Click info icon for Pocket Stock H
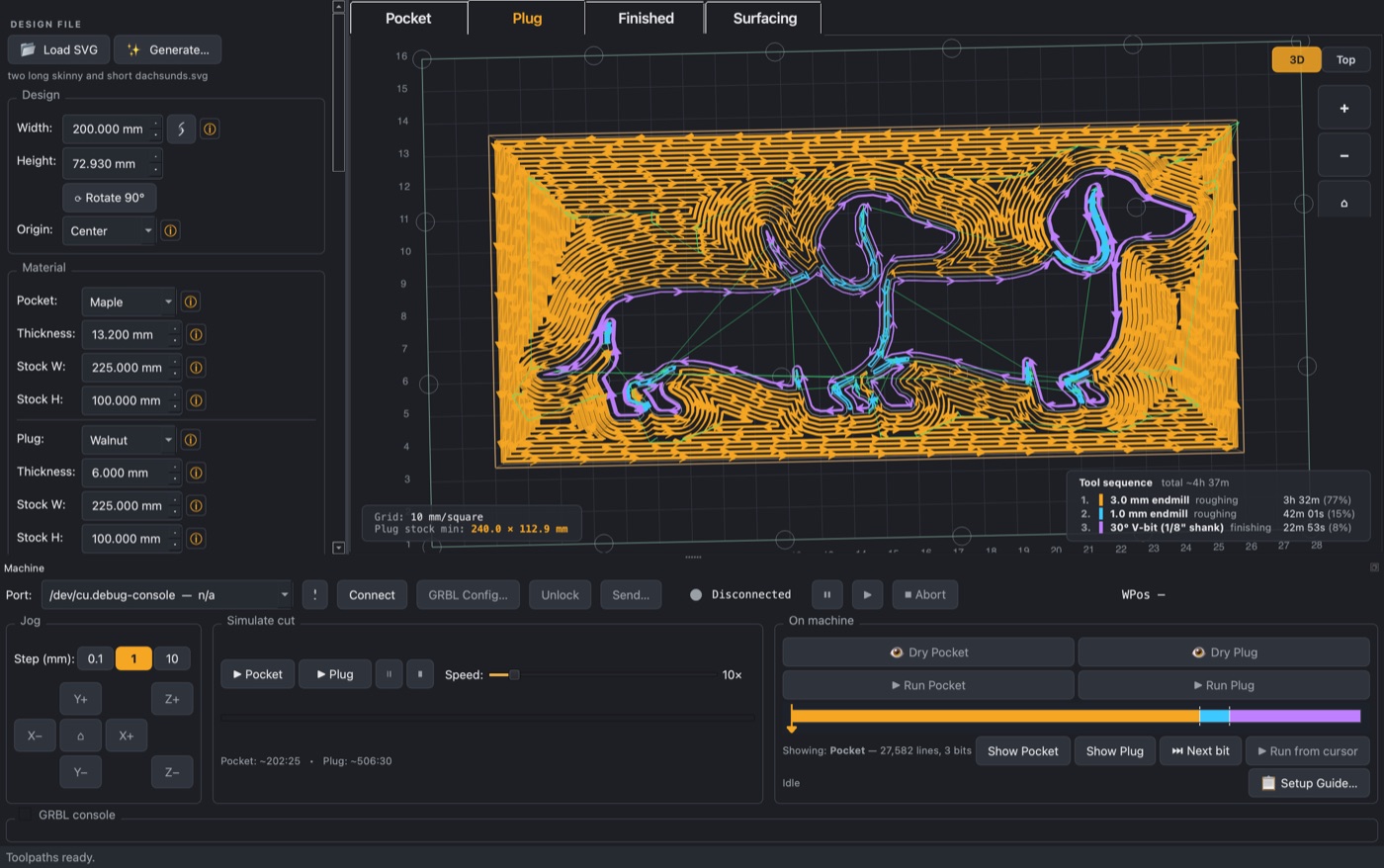1384x868 pixels. click(196, 400)
